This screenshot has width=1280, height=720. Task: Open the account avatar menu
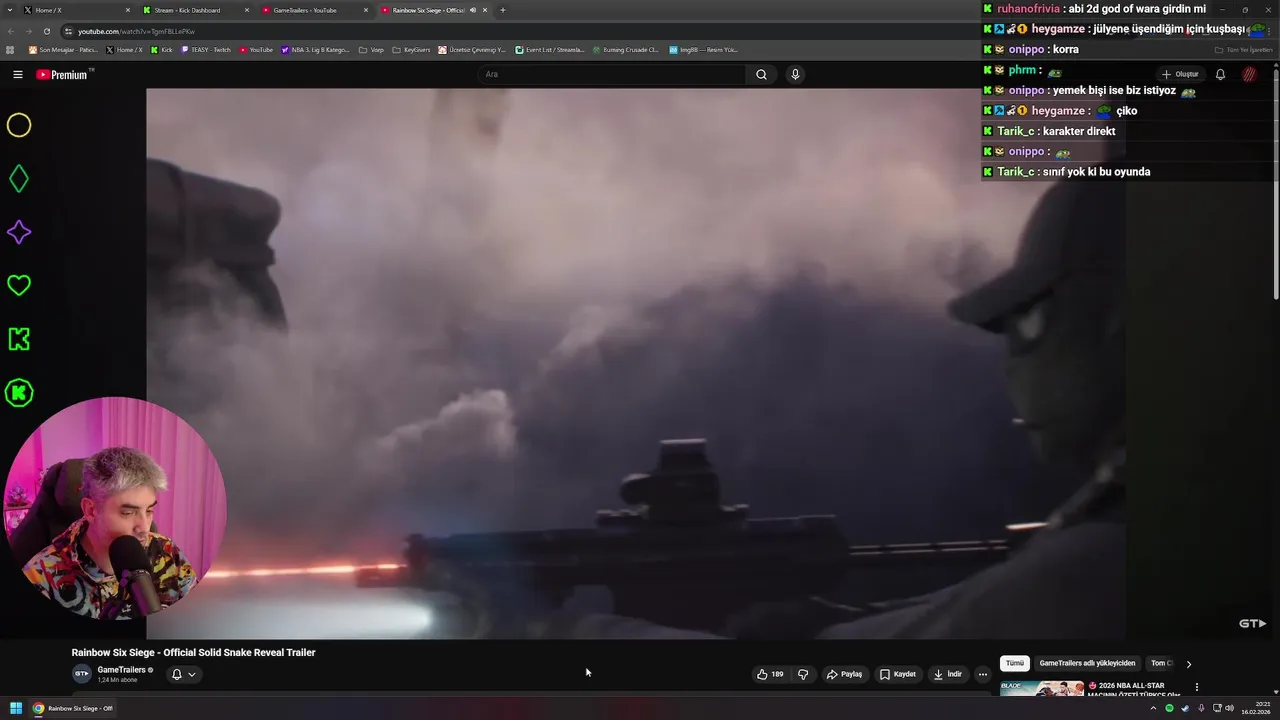pos(1249,74)
